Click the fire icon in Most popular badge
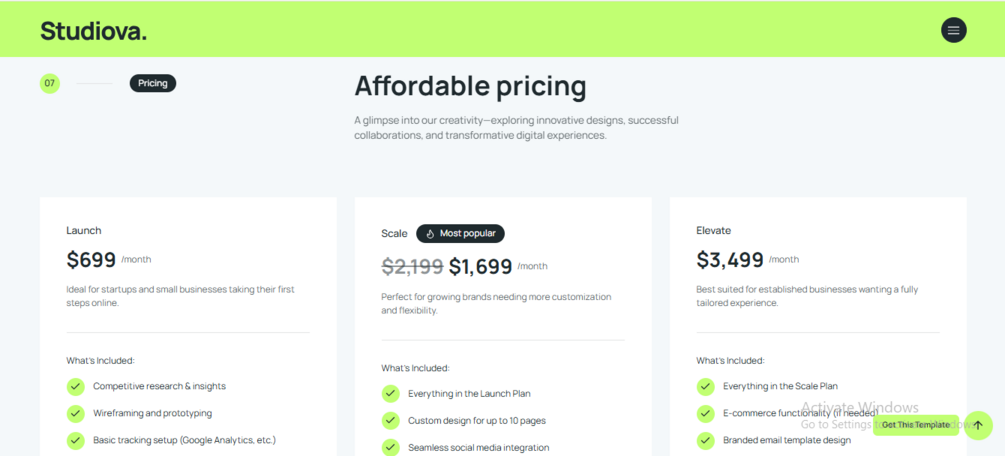Screen dimensions: 1005x456 tap(430, 233)
